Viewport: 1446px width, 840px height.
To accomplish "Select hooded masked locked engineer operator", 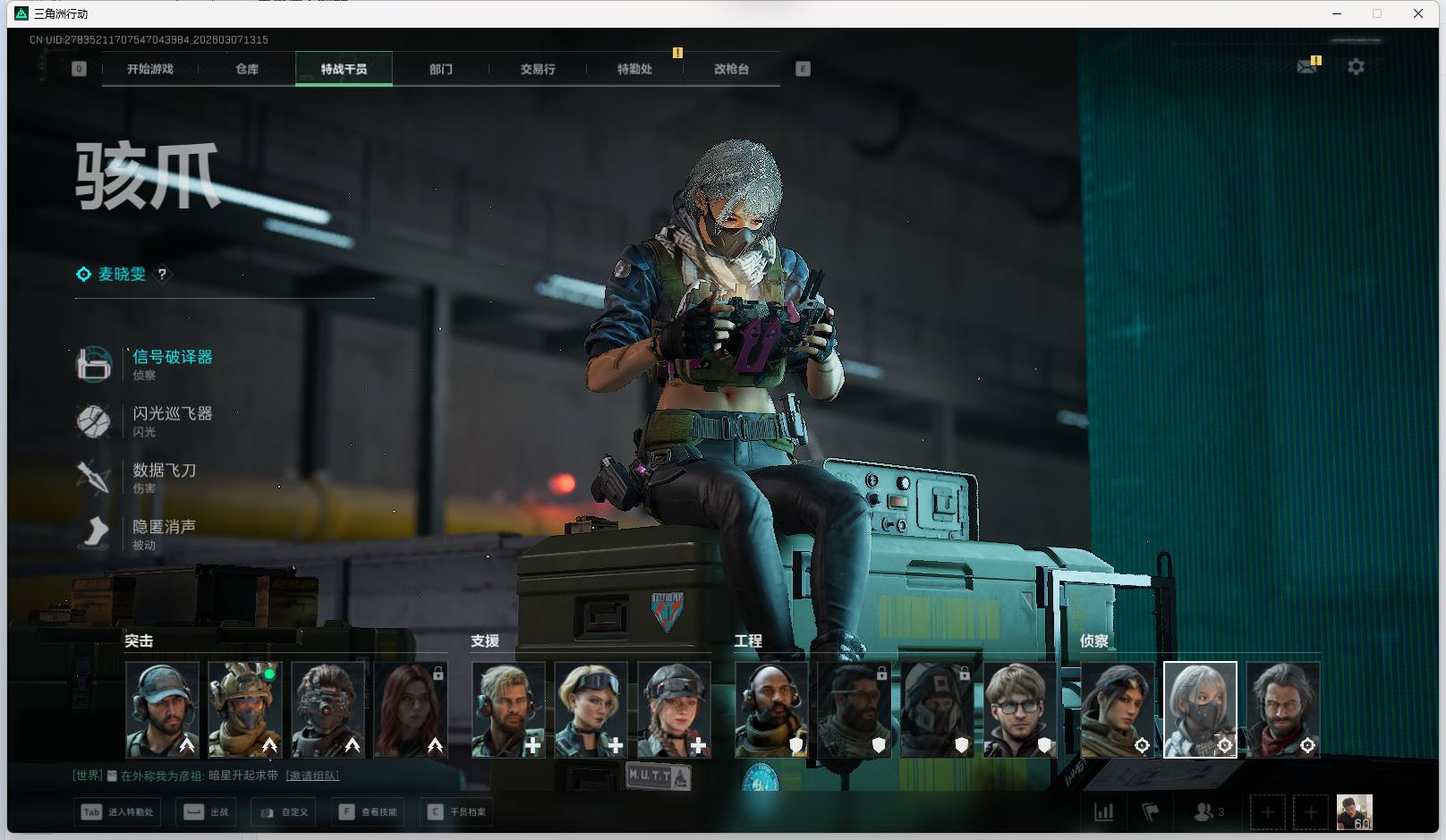I will (937, 710).
